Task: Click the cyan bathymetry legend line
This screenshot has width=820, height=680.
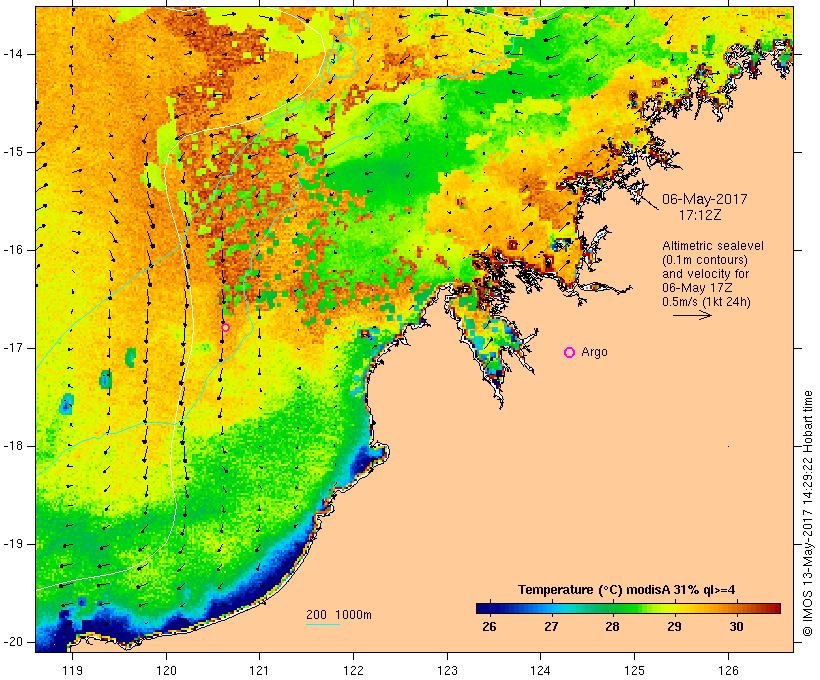Action: [x=323, y=624]
